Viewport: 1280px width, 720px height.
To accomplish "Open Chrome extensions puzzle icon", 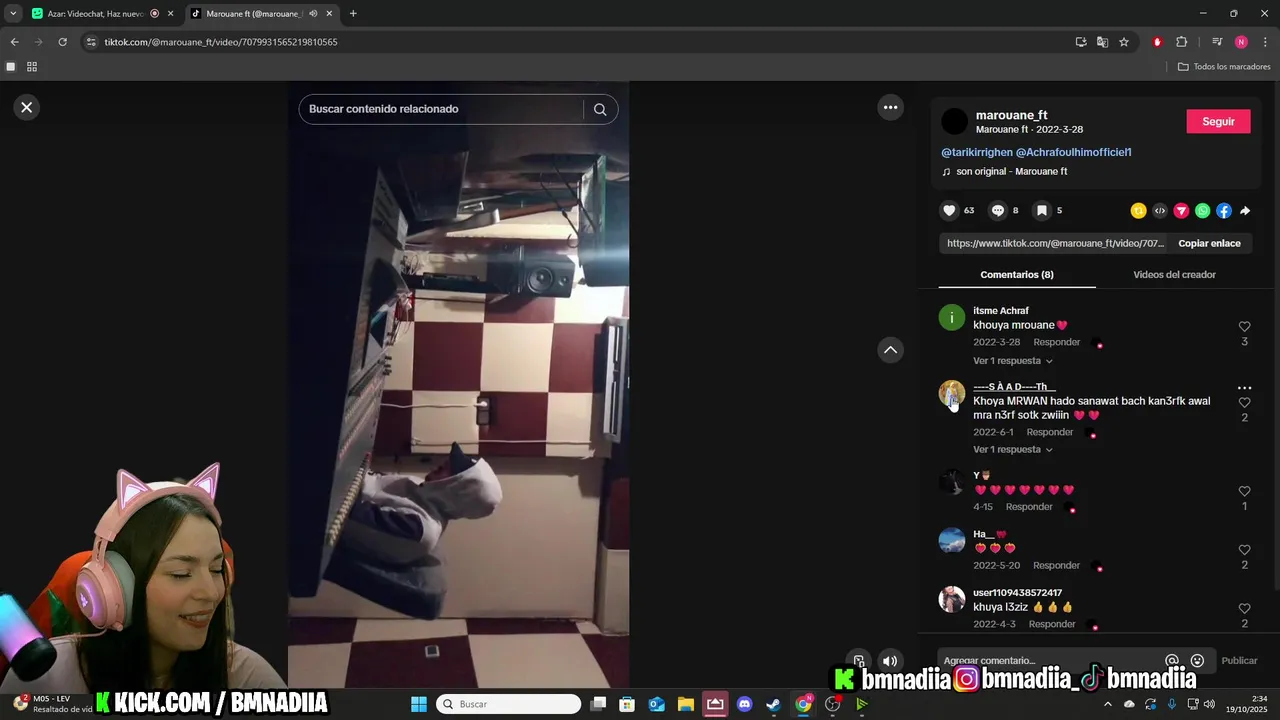I will [x=1181, y=42].
